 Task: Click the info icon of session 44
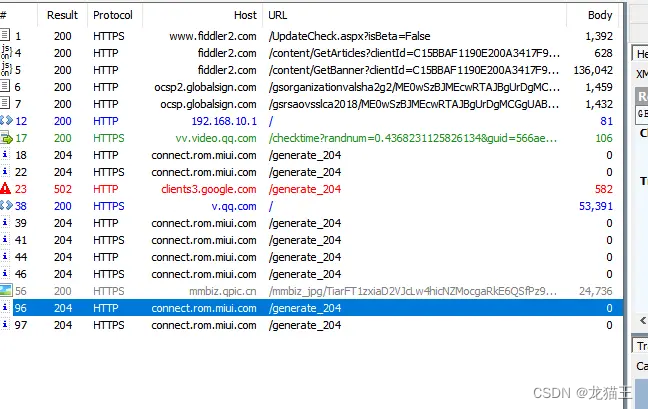point(5,256)
